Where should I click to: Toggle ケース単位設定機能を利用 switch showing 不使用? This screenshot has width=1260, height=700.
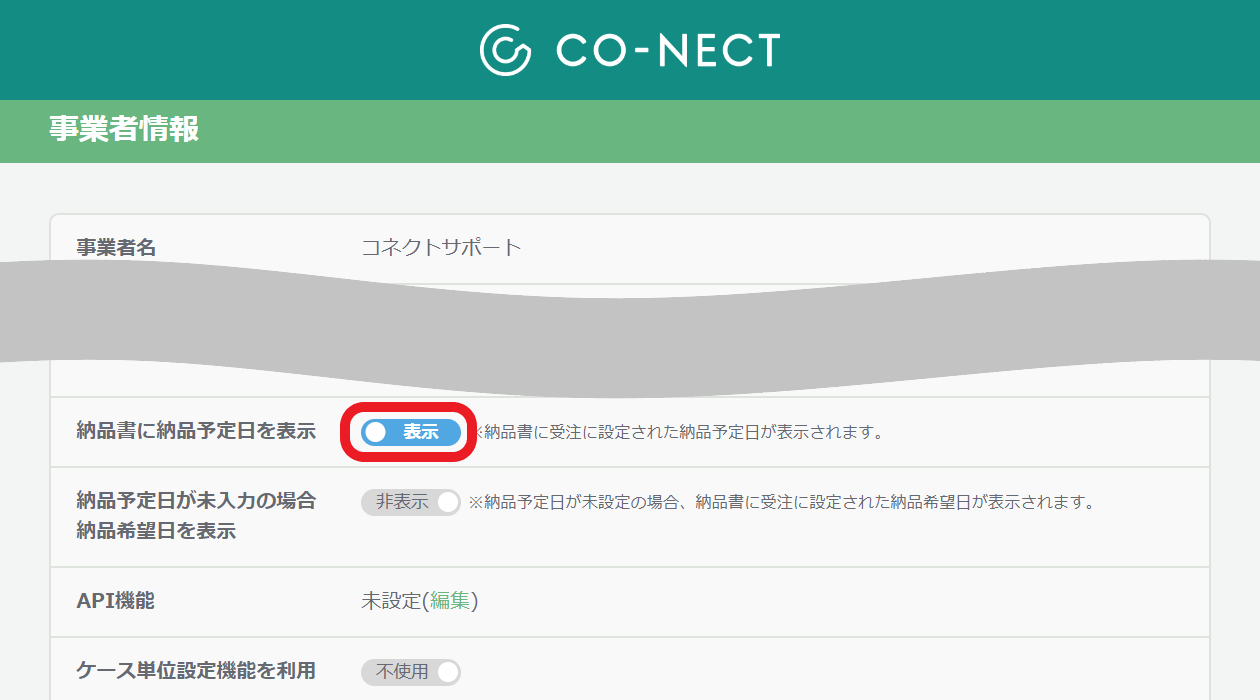coord(411,672)
